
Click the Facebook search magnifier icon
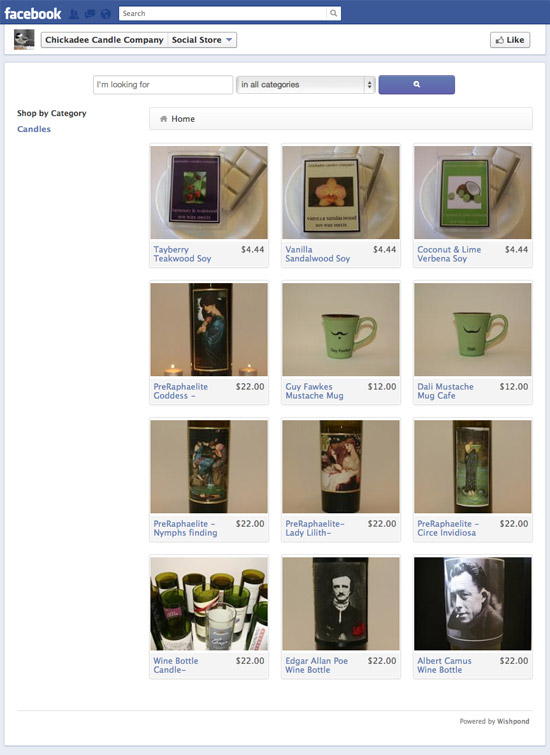point(333,13)
